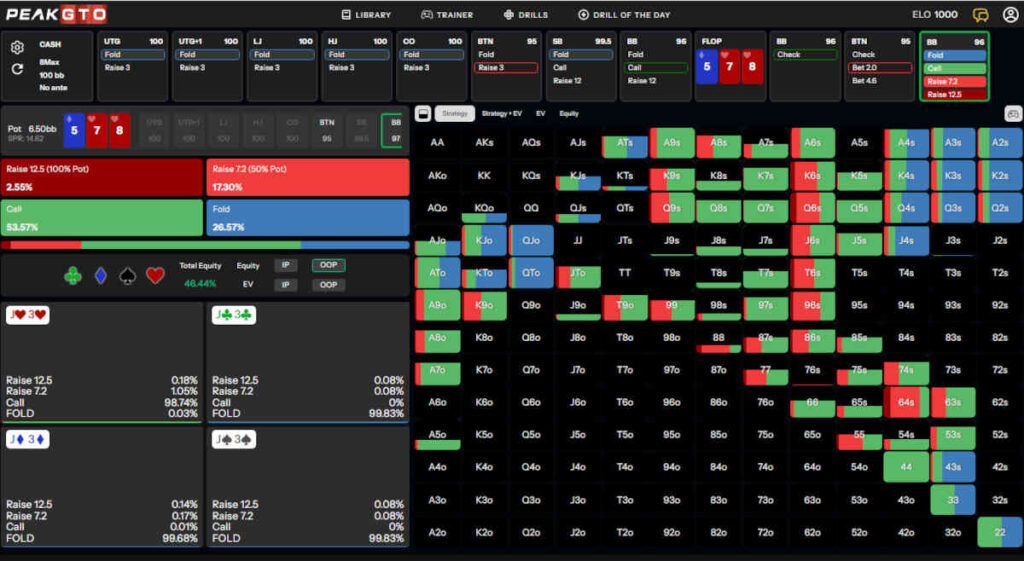
Task: Select the Raise 7.2 (50% Pot) action
Action: [307, 177]
